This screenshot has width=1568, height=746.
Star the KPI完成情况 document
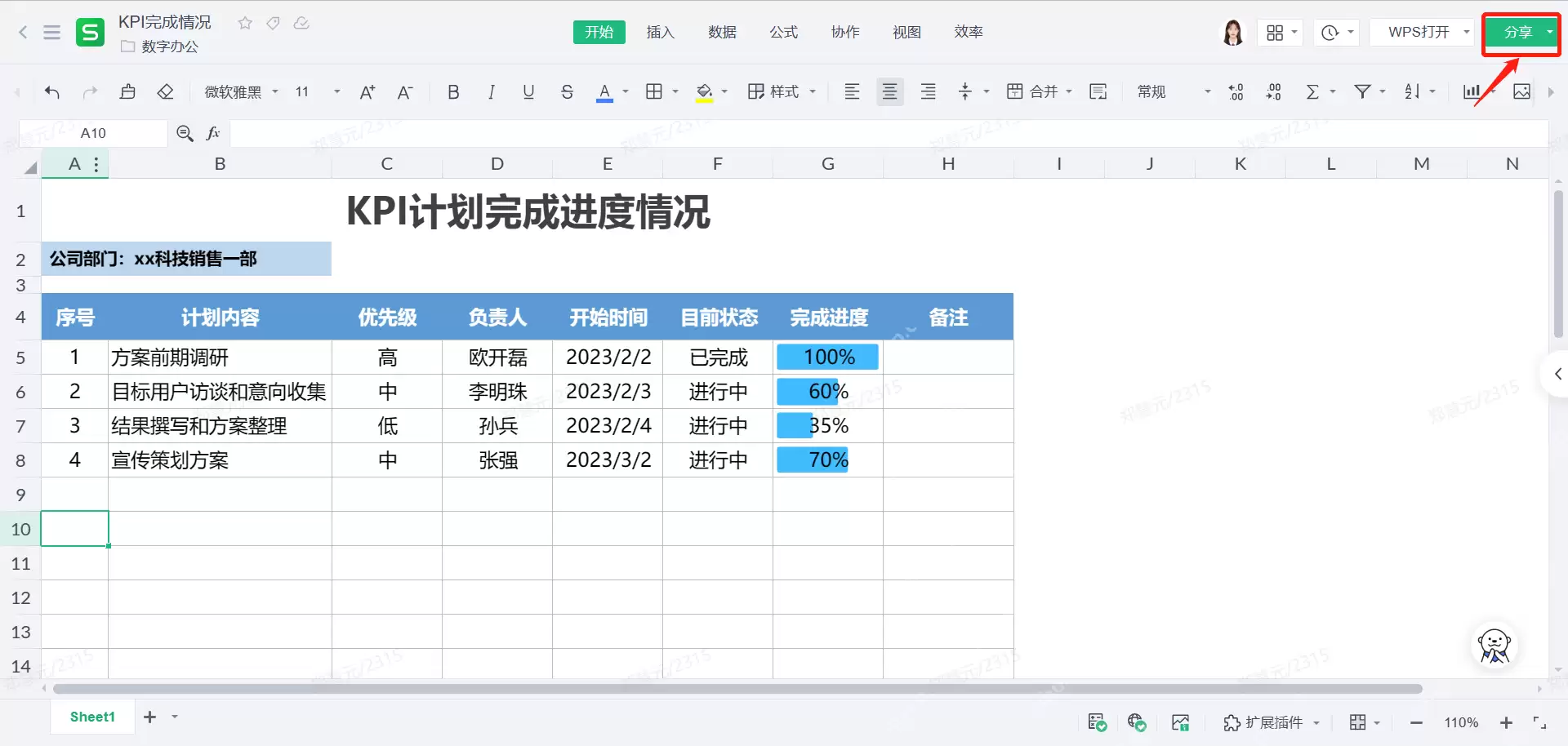coord(245,23)
